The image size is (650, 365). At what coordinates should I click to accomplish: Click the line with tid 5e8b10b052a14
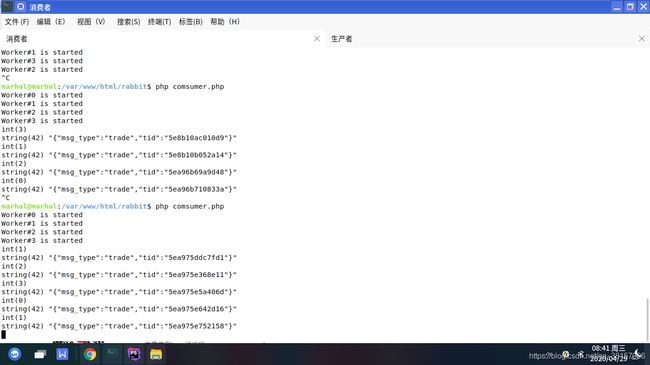point(119,155)
